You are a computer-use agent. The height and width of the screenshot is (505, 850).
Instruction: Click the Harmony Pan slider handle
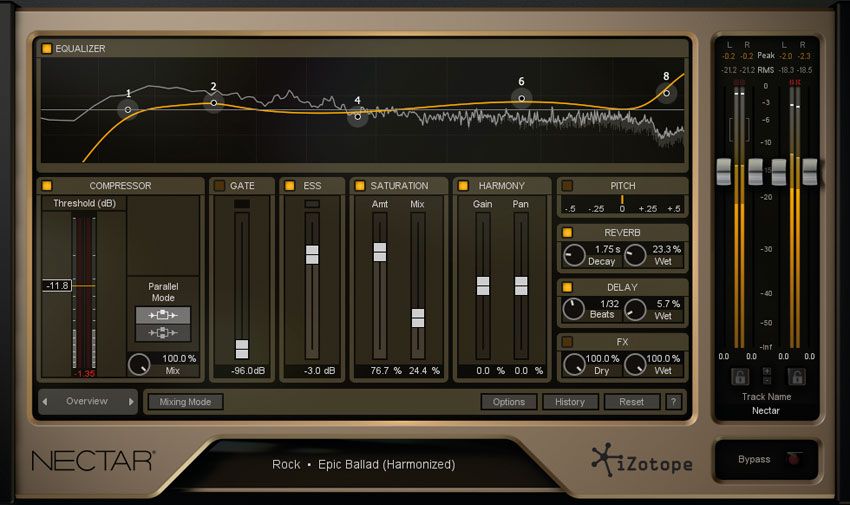click(x=521, y=286)
